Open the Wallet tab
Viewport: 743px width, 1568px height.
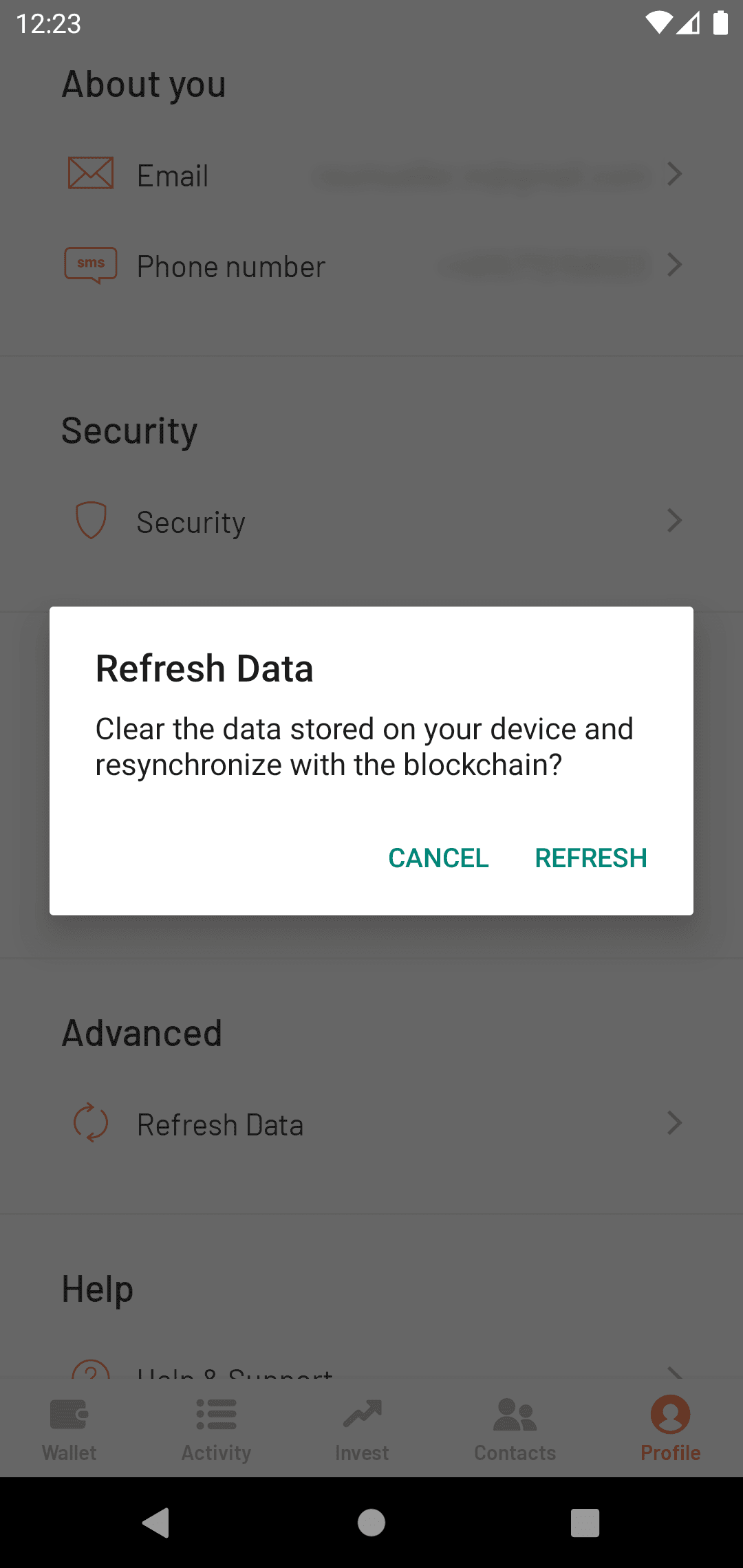[x=69, y=1428]
